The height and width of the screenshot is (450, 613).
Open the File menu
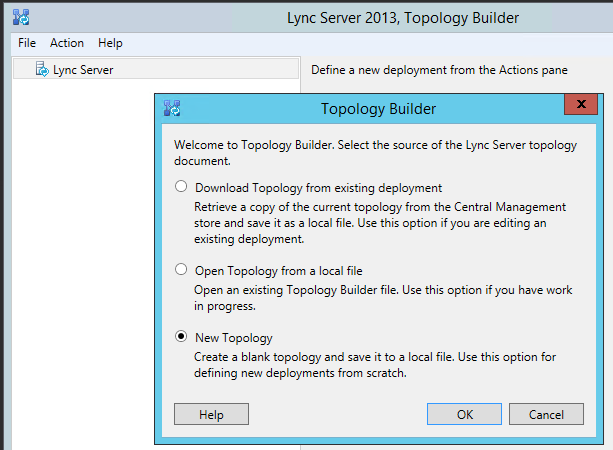27,43
